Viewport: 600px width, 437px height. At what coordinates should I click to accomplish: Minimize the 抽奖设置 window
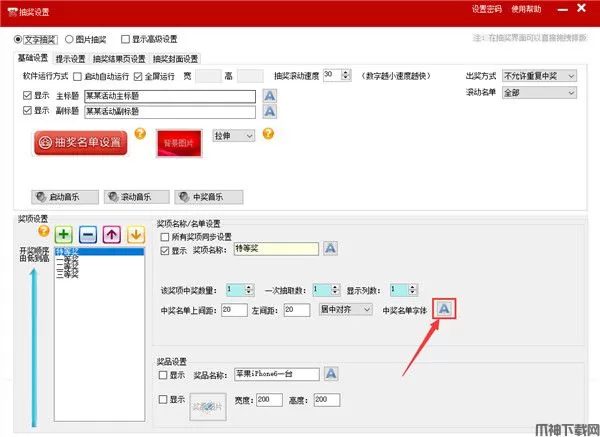click(x=562, y=9)
